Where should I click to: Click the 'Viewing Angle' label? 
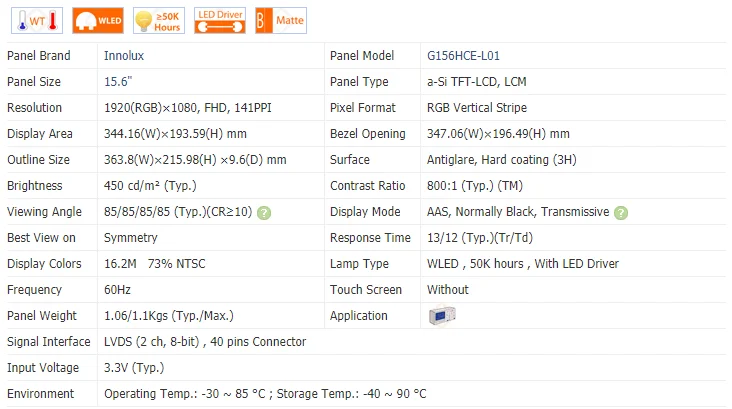click(x=44, y=212)
